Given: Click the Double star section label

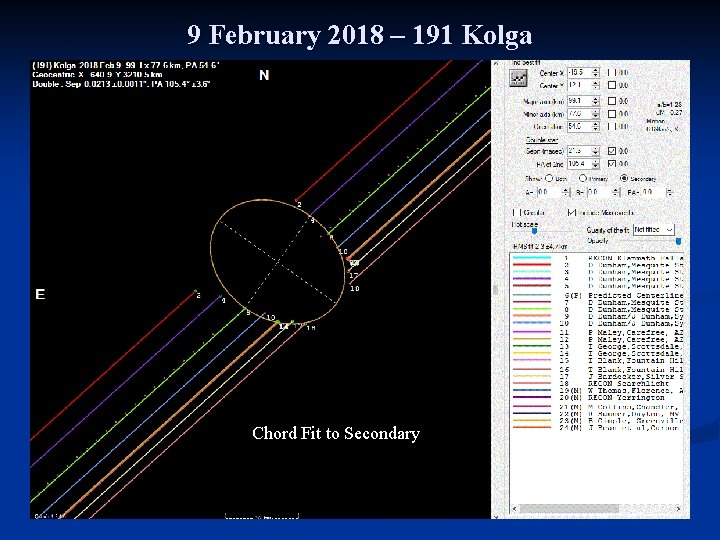Looking at the screenshot, I should [541, 140].
